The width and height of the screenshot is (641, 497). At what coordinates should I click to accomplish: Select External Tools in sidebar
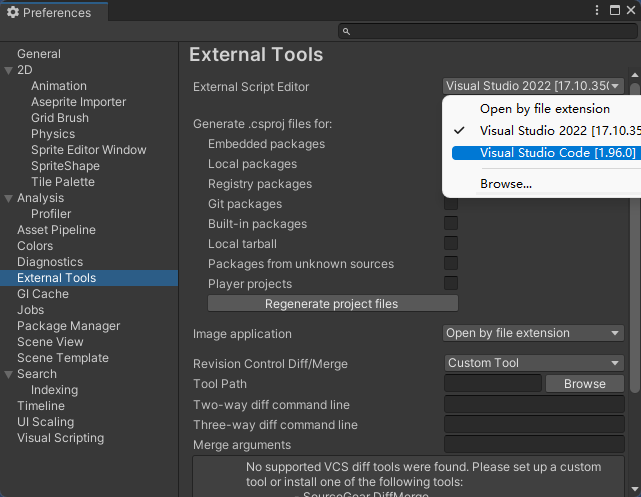(x=89, y=278)
